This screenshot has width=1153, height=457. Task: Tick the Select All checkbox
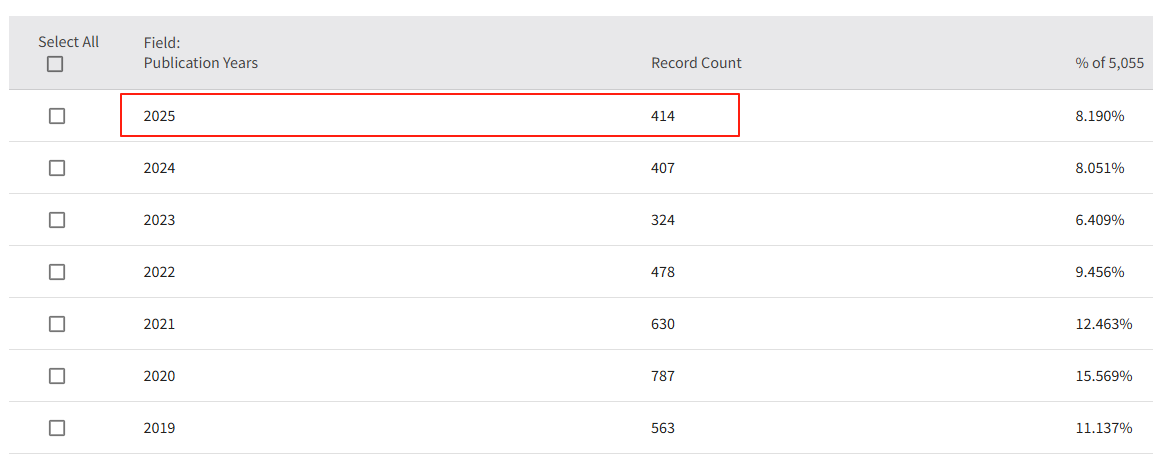pos(55,64)
